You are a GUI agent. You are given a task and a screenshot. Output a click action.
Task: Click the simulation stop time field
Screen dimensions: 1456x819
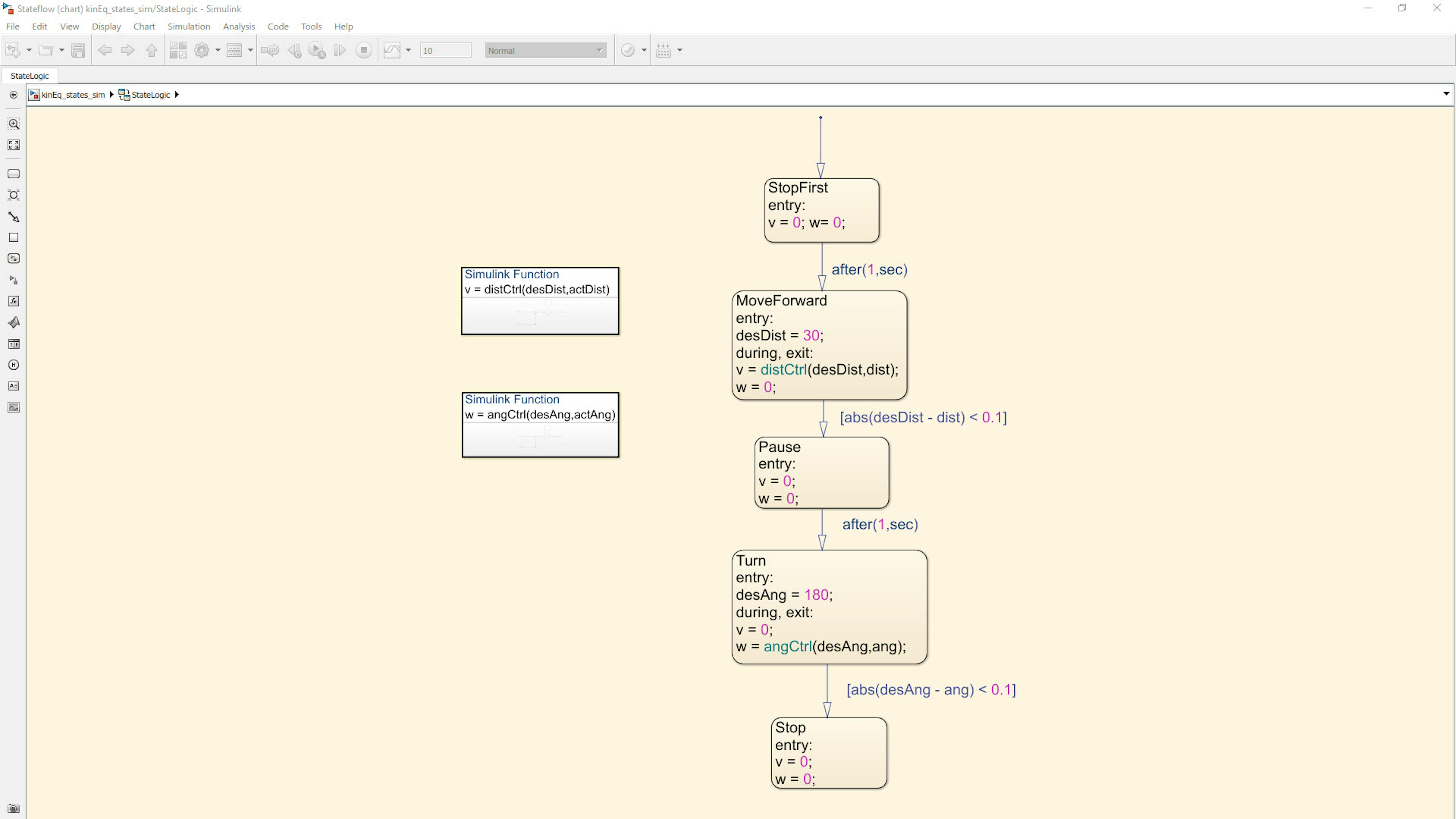pos(445,50)
